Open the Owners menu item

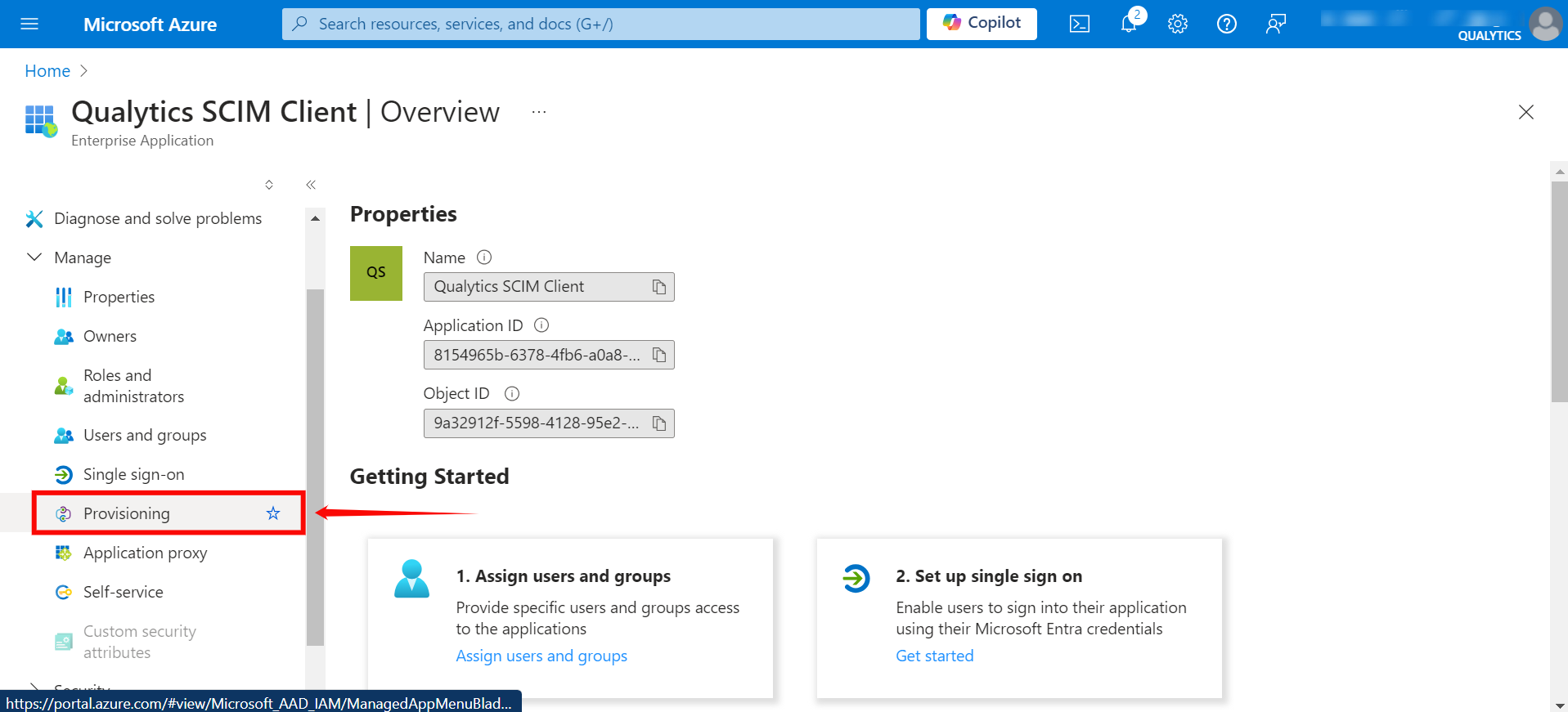pyautogui.click(x=110, y=336)
